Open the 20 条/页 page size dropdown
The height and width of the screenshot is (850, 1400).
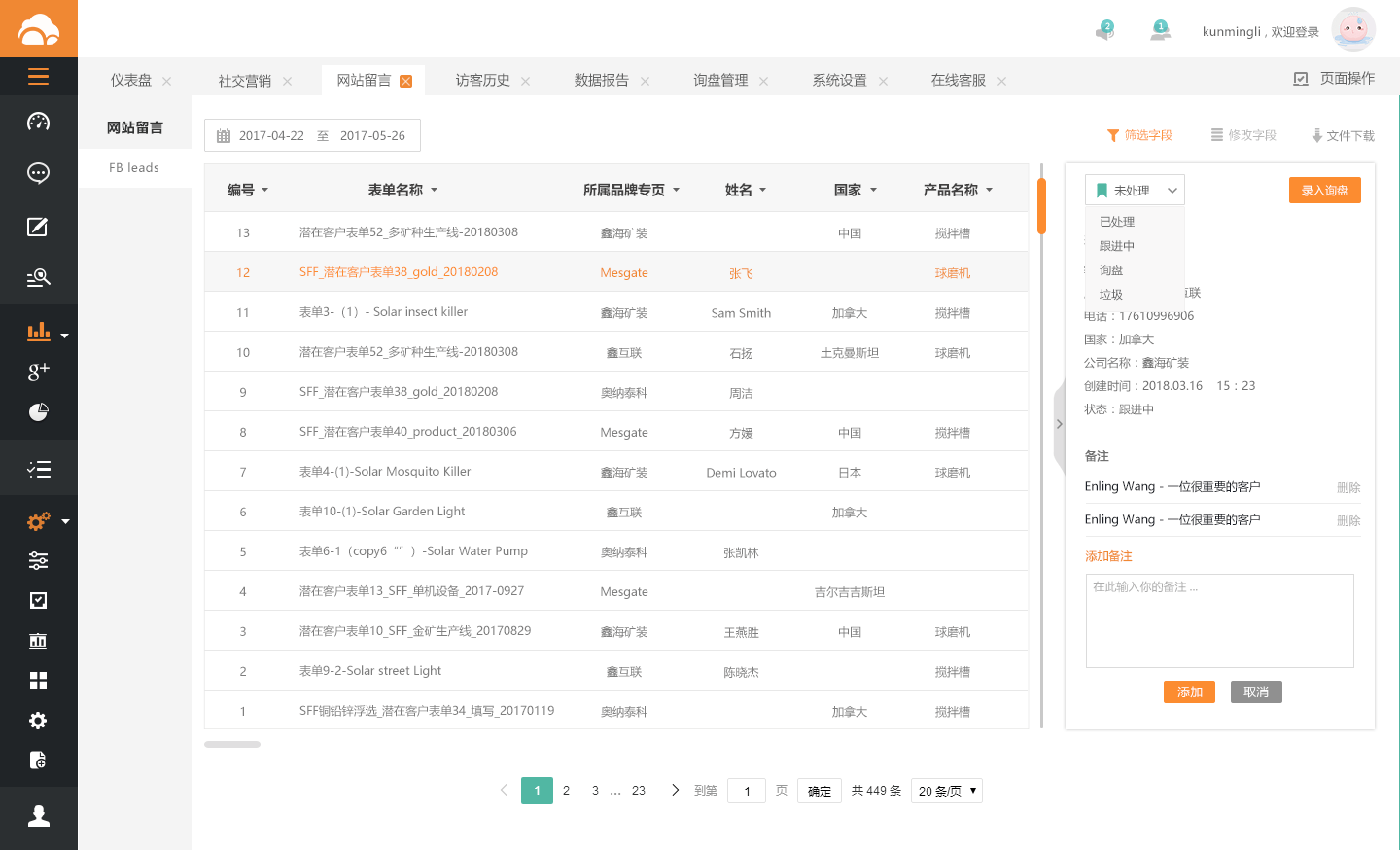pos(947,791)
